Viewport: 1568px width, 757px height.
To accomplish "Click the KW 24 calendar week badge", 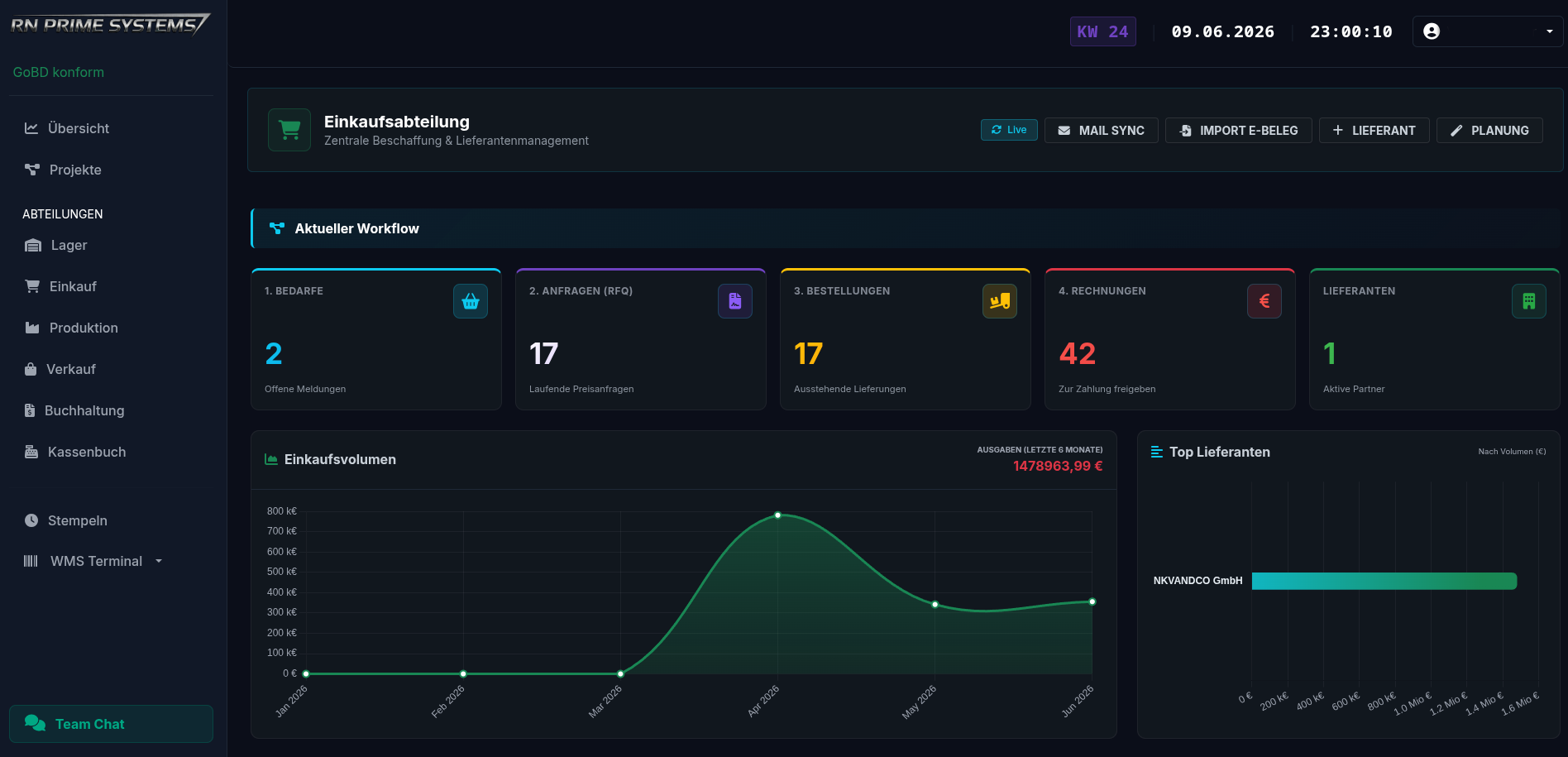I will pyautogui.click(x=1102, y=31).
